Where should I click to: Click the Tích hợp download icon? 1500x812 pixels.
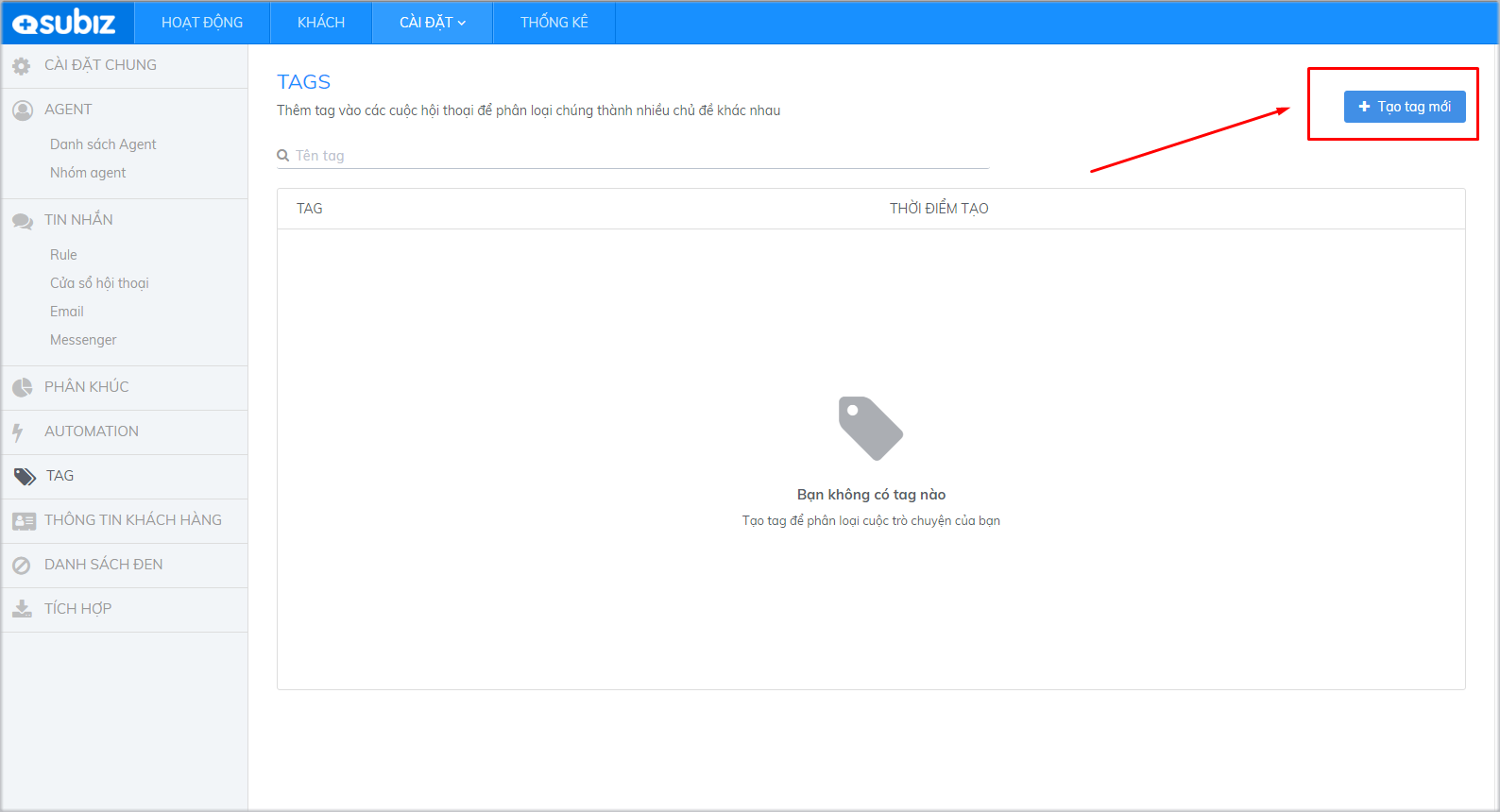(22, 610)
